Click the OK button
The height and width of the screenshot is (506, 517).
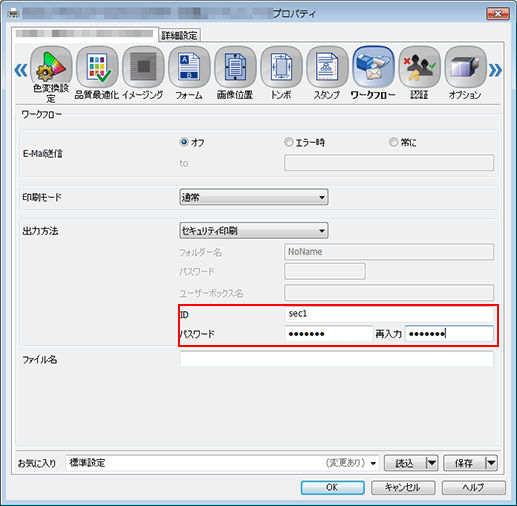[x=332, y=487]
